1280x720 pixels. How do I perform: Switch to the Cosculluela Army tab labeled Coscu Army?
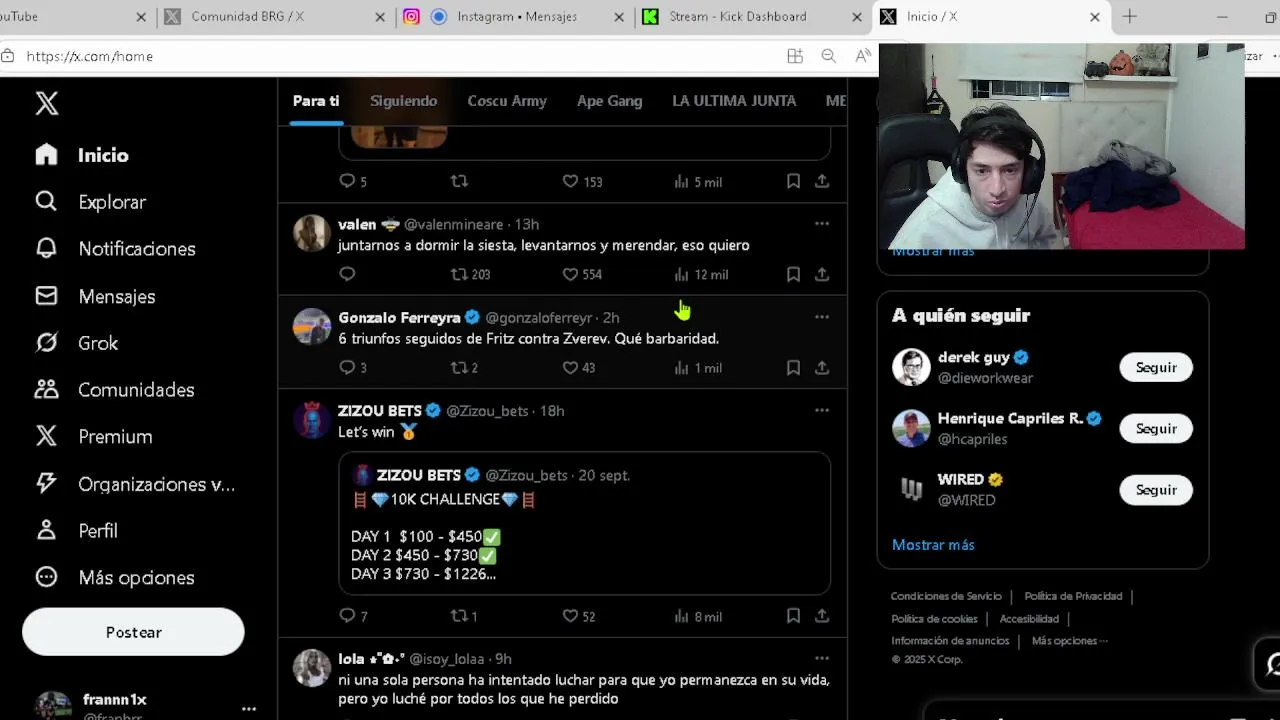click(507, 101)
